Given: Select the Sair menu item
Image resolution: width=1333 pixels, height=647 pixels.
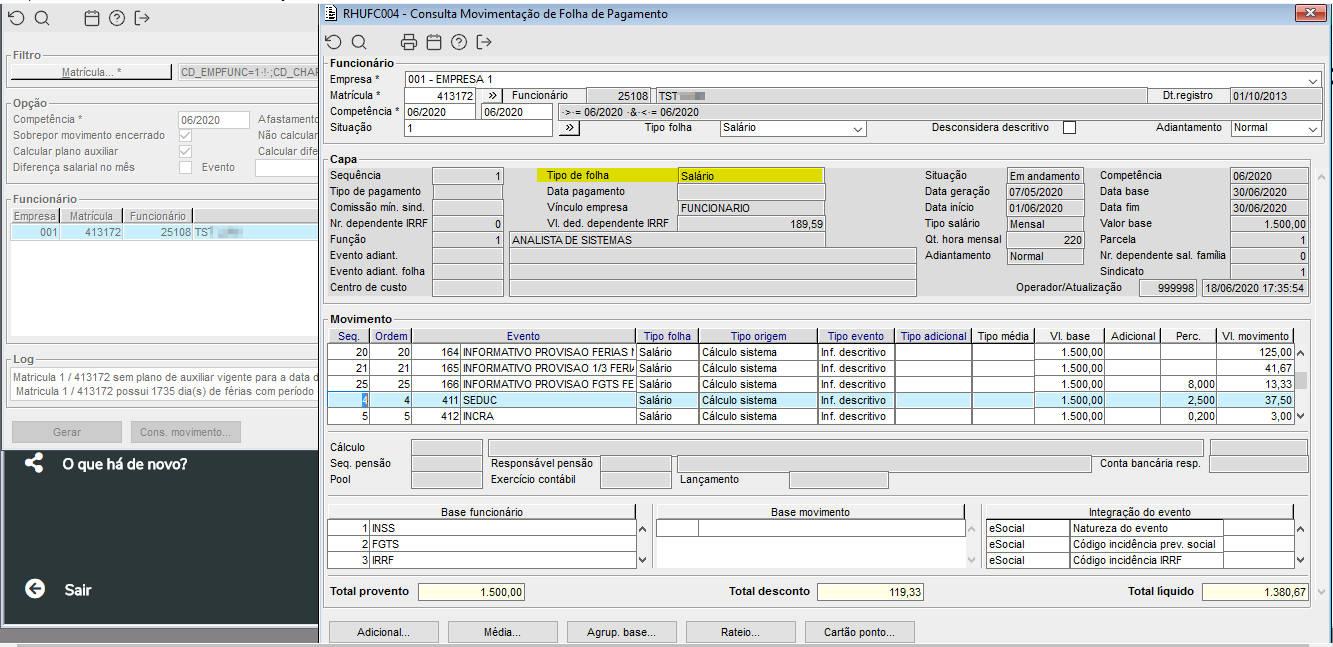Looking at the screenshot, I should point(78,590).
